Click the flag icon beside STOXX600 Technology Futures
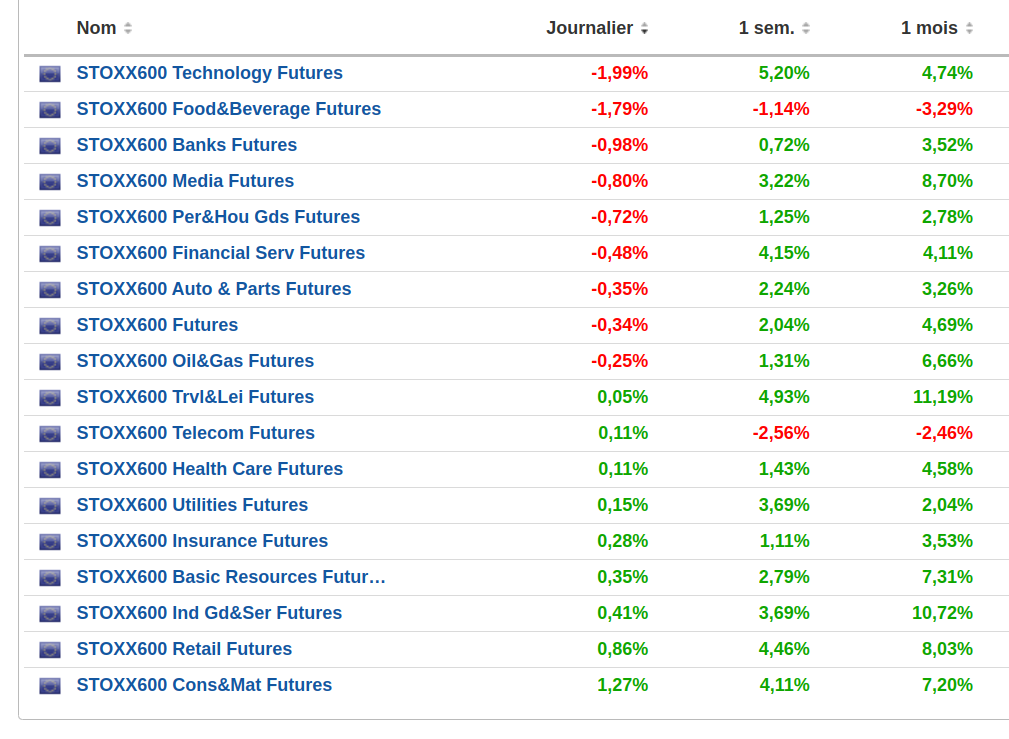1009x739 pixels. point(50,74)
